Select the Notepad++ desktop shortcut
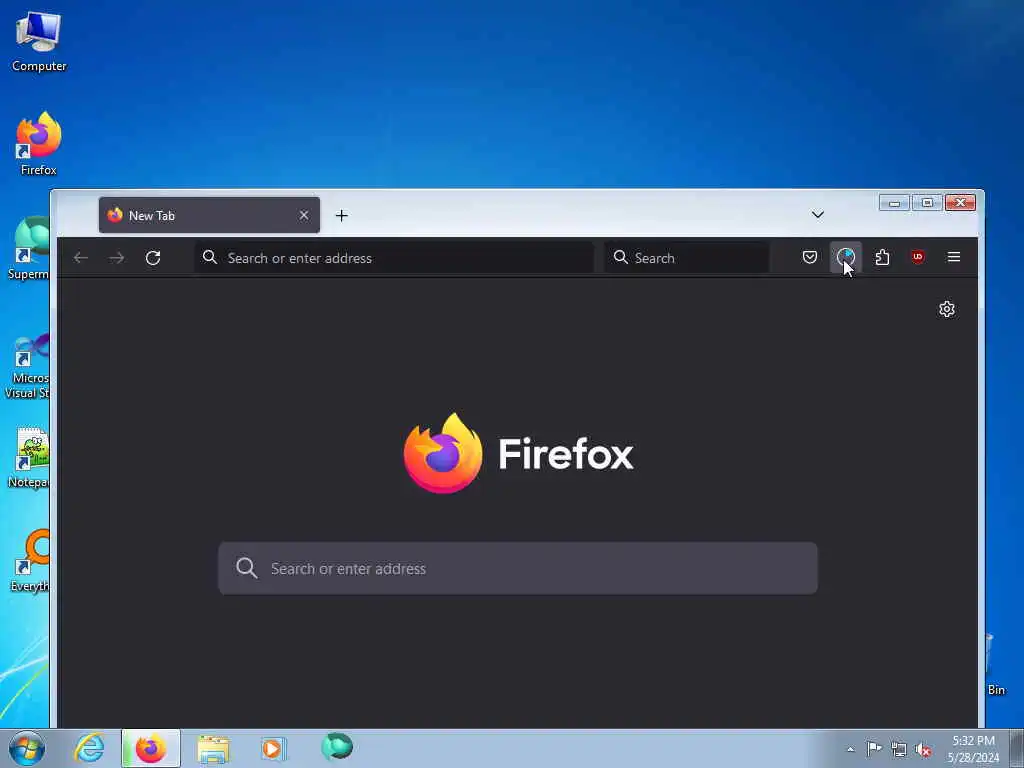This screenshot has height=768, width=1024. [29, 458]
